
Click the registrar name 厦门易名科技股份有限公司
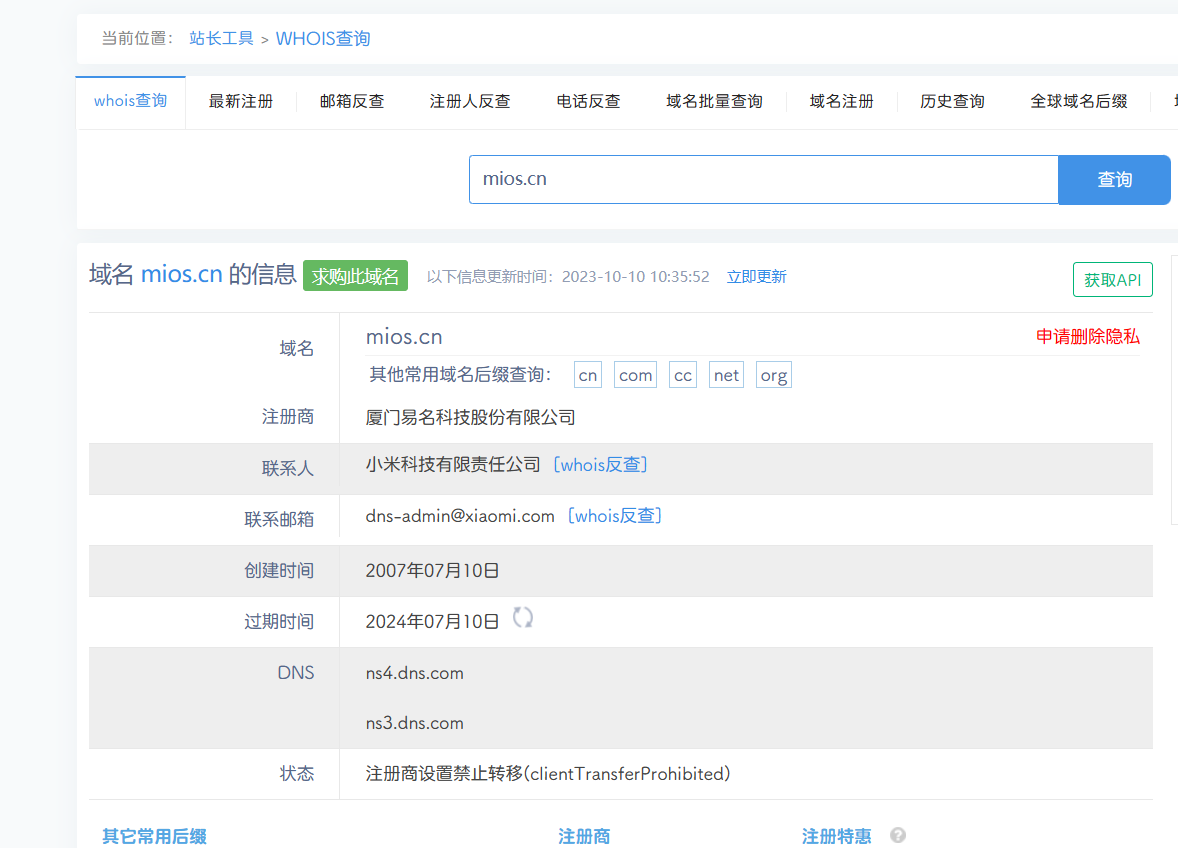pos(470,418)
